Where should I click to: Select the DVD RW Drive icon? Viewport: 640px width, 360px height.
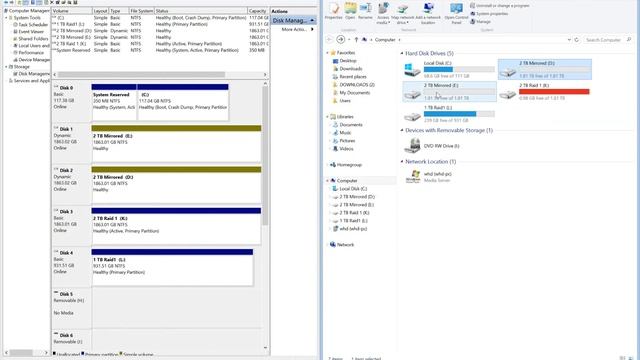[412, 146]
